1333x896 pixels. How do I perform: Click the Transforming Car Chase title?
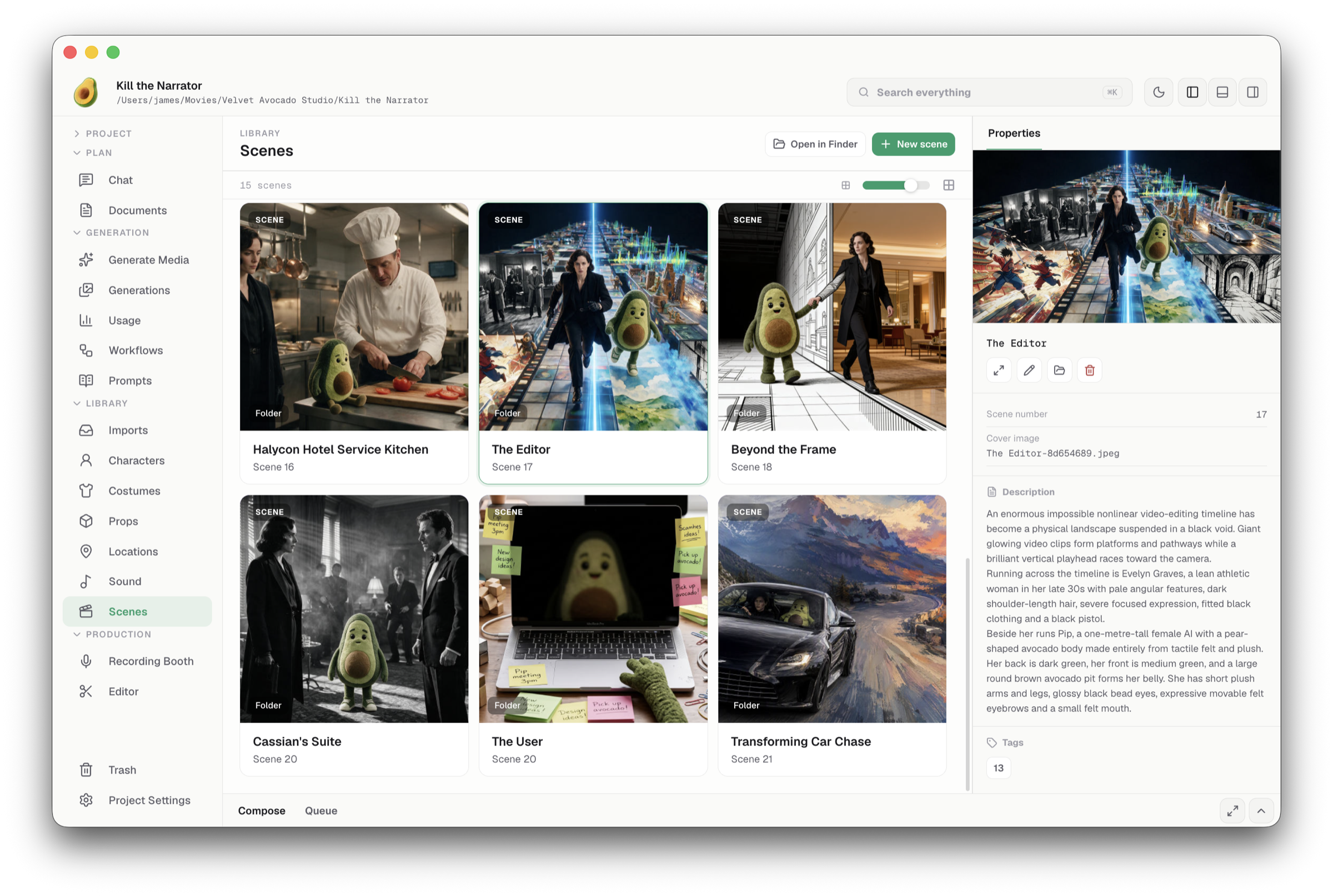801,741
